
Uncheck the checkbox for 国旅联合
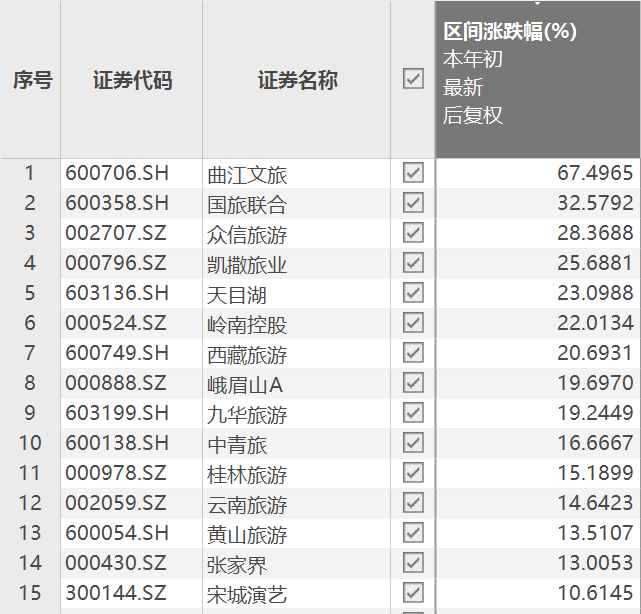pyautogui.click(x=413, y=203)
